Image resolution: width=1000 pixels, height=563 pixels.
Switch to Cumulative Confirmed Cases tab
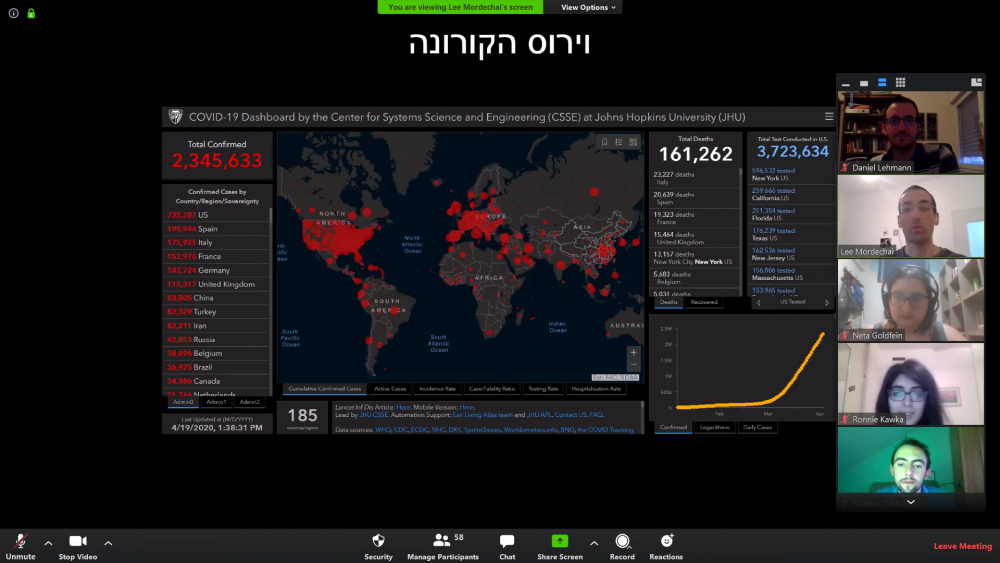pyautogui.click(x=325, y=389)
